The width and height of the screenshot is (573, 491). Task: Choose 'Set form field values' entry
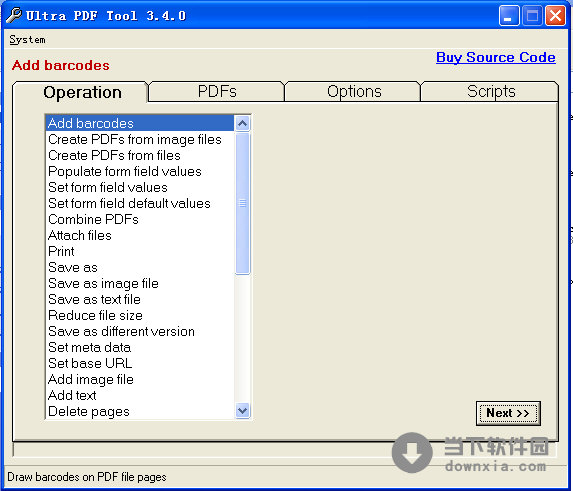(140, 187)
